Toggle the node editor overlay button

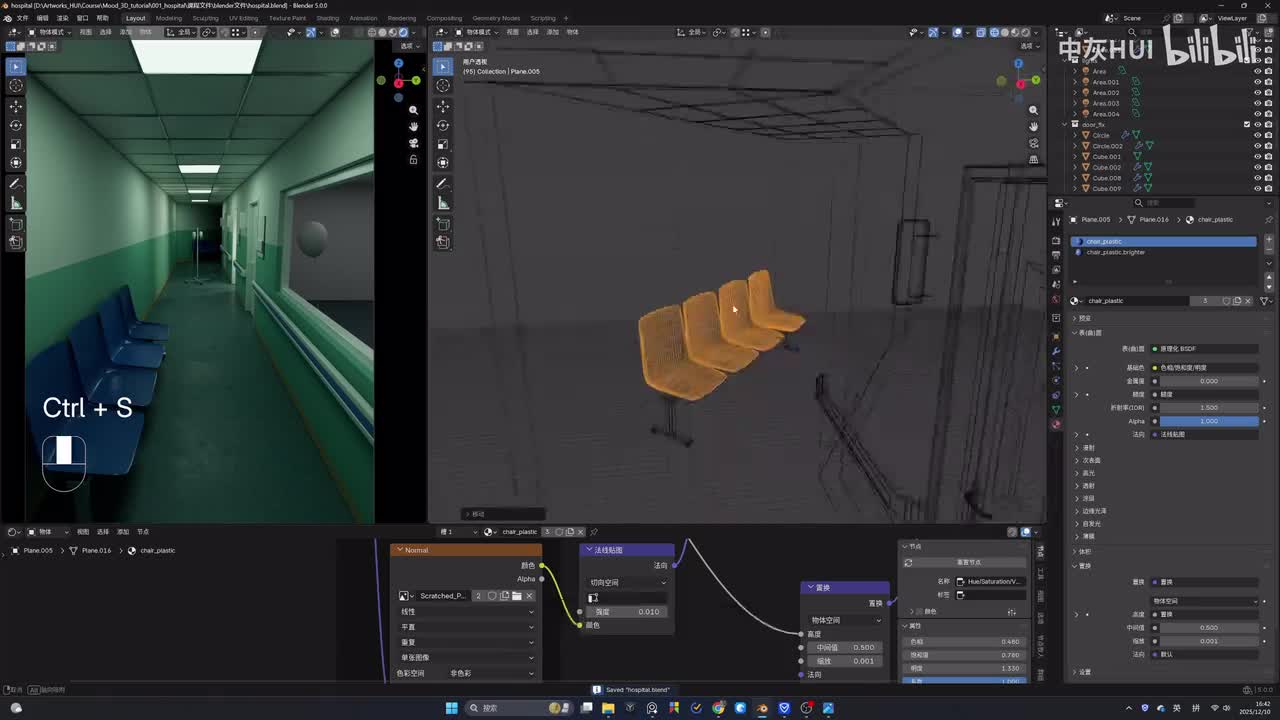[x=1026, y=532]
